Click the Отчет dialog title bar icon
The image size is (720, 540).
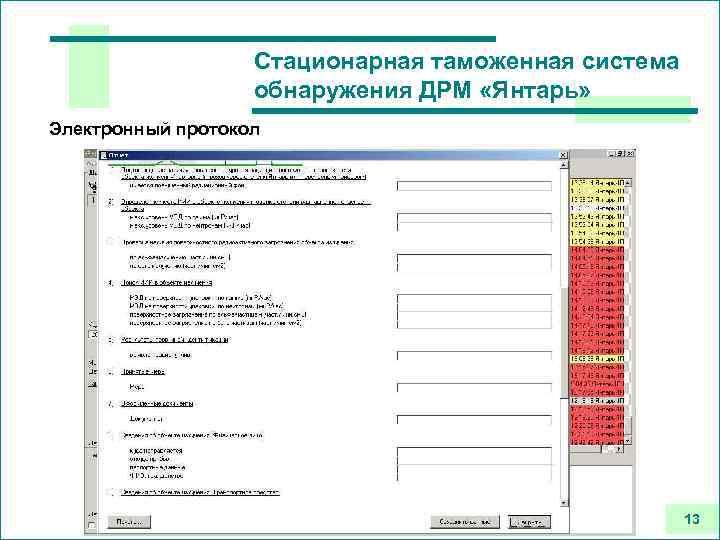103,155
